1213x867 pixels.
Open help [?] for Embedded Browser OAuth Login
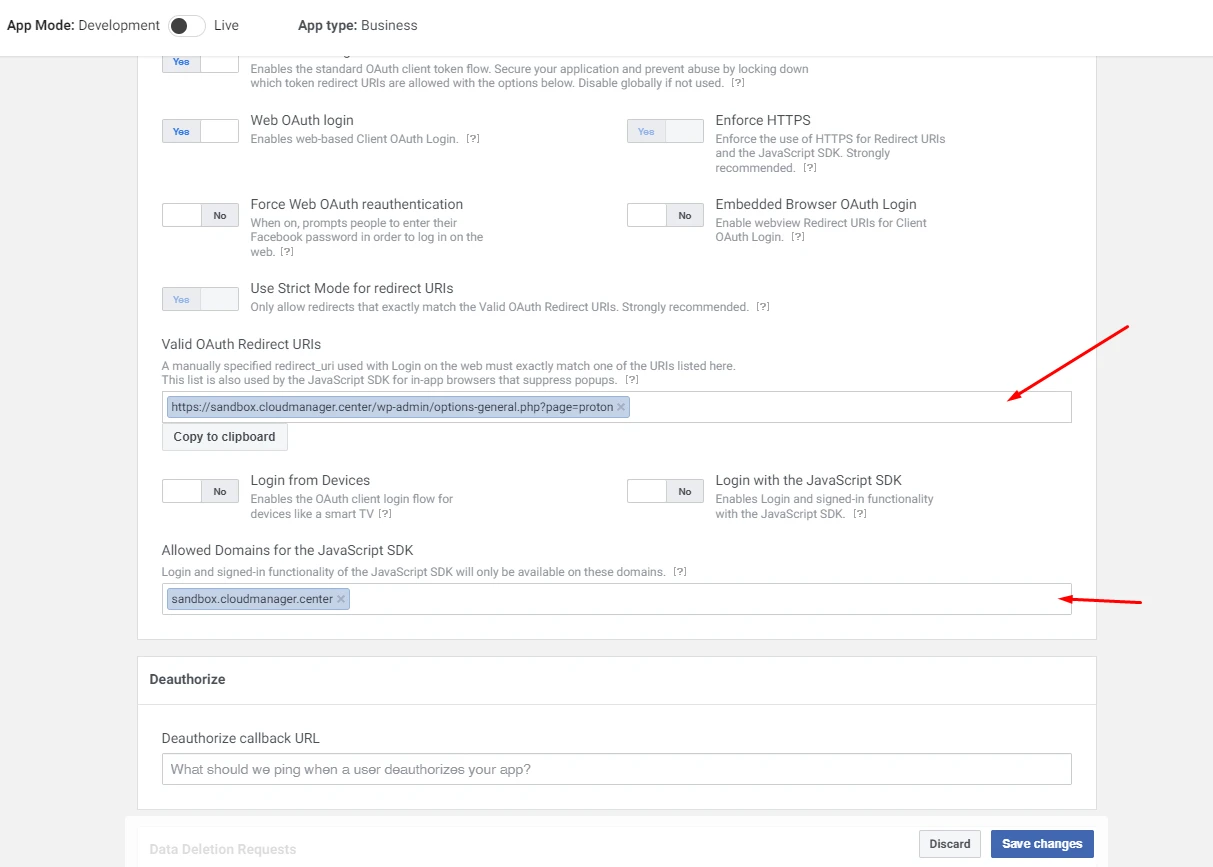pos(798,237)
